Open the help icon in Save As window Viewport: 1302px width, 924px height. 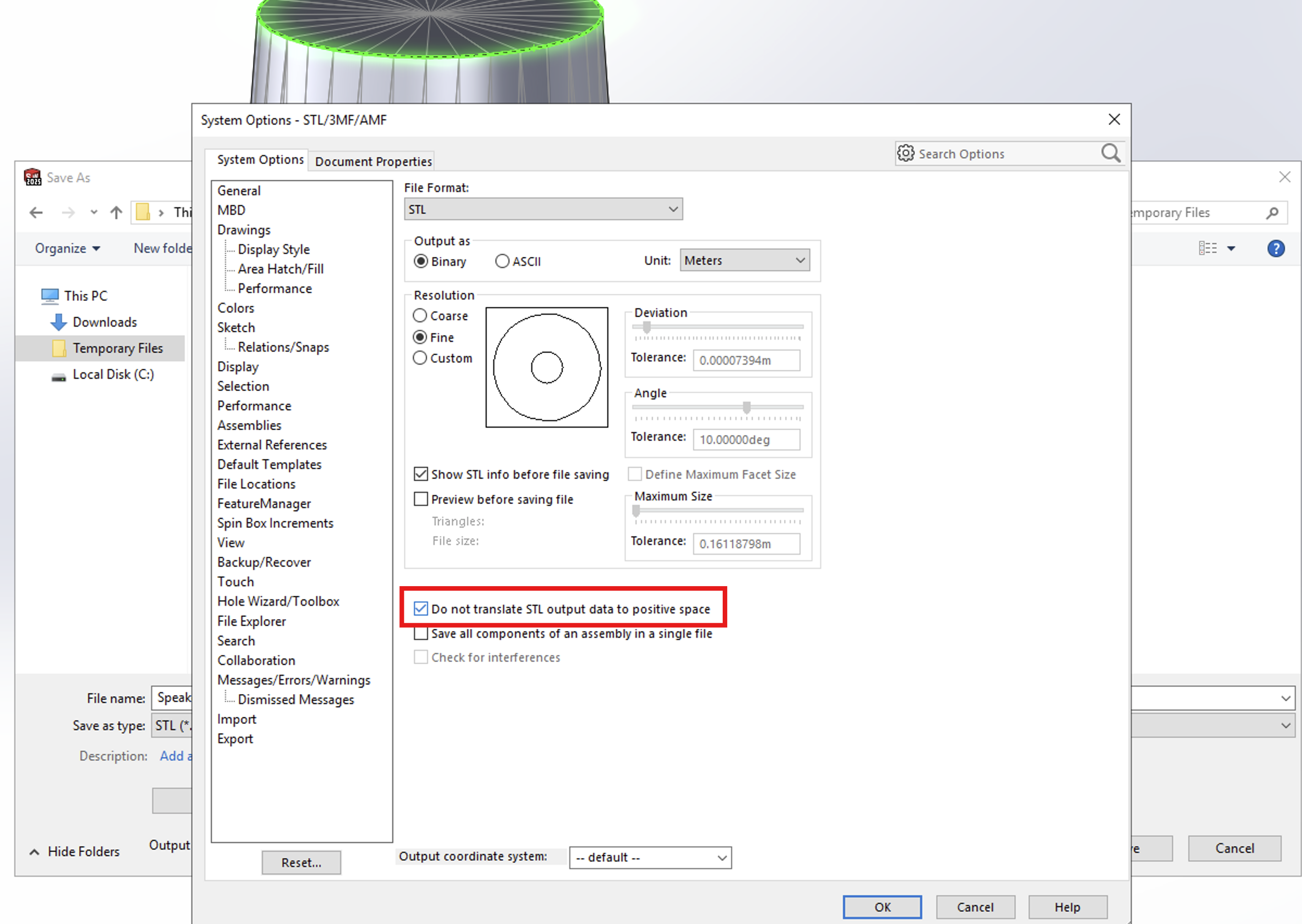tap(1276, 249)
